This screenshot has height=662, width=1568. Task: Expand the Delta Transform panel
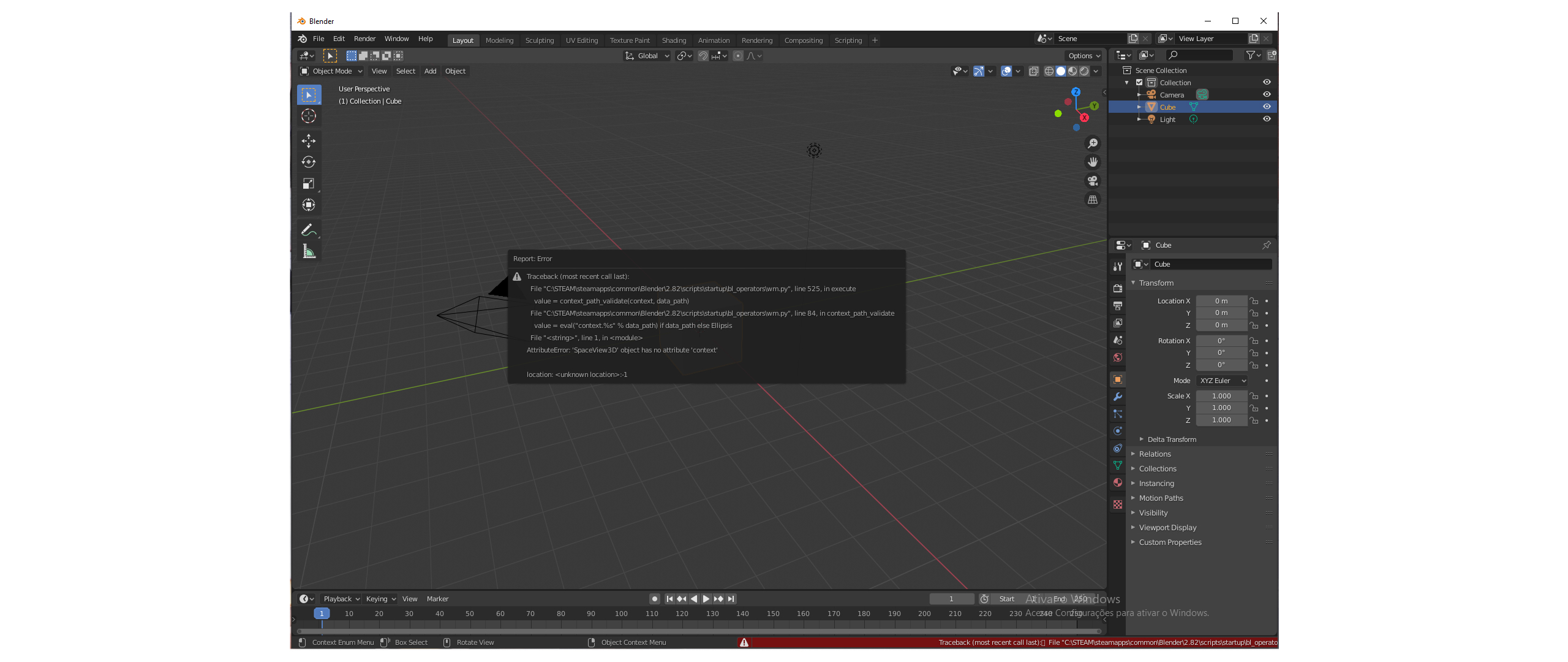pos(1171,439)
